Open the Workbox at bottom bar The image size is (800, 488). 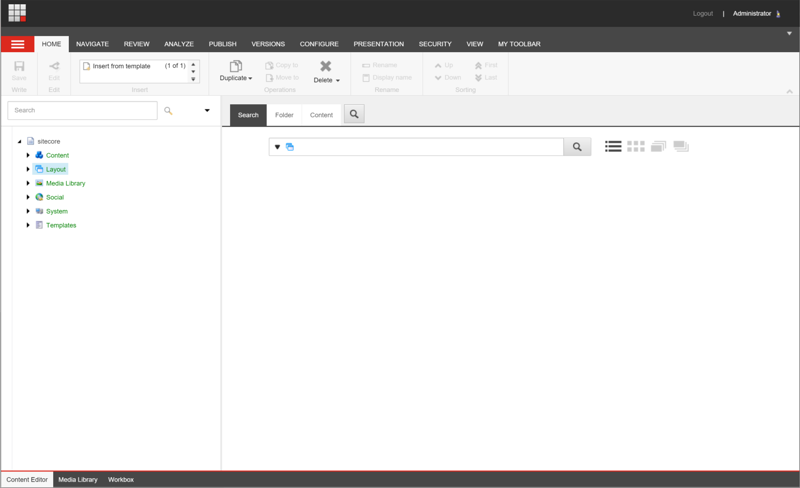(x=121, y=480)
